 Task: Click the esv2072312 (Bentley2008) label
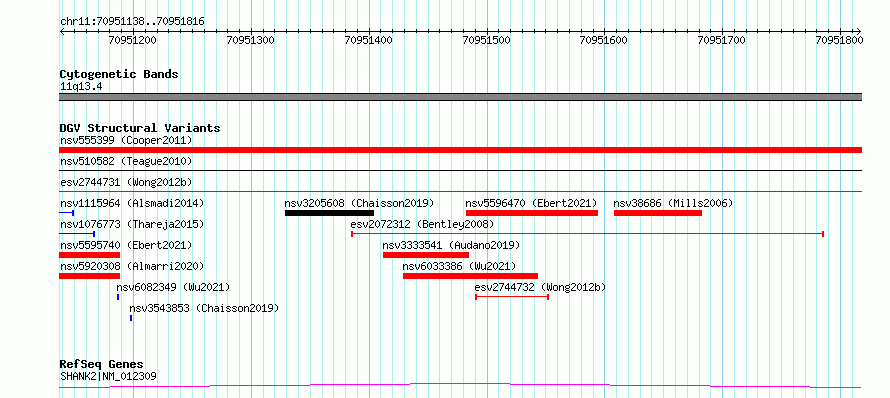(422, 224)
